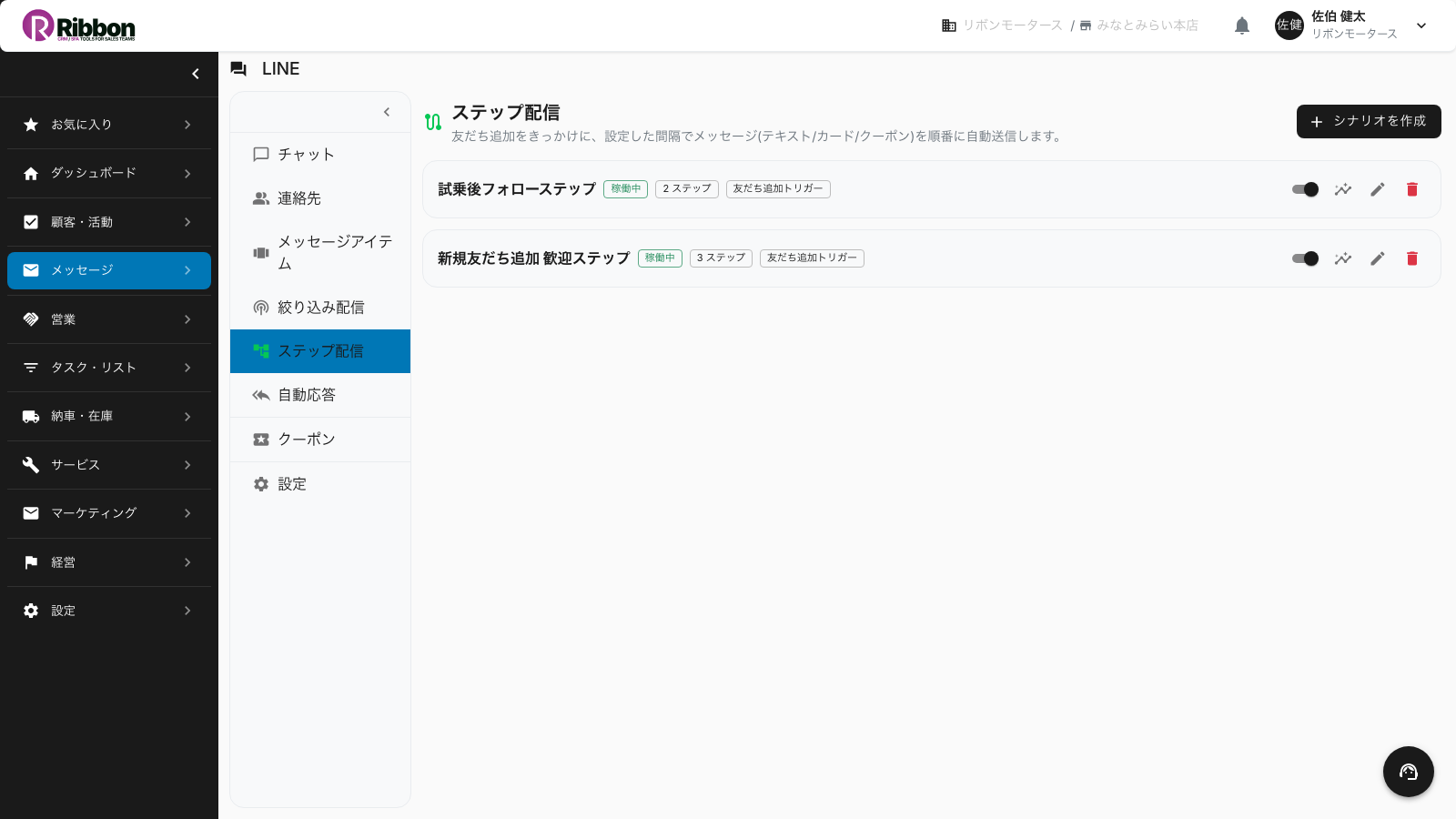Image resolution: width=1456 pixels, height=819 pixels.
Task: Click the 佐健 user avatar
Action: tap(1289, 25)
